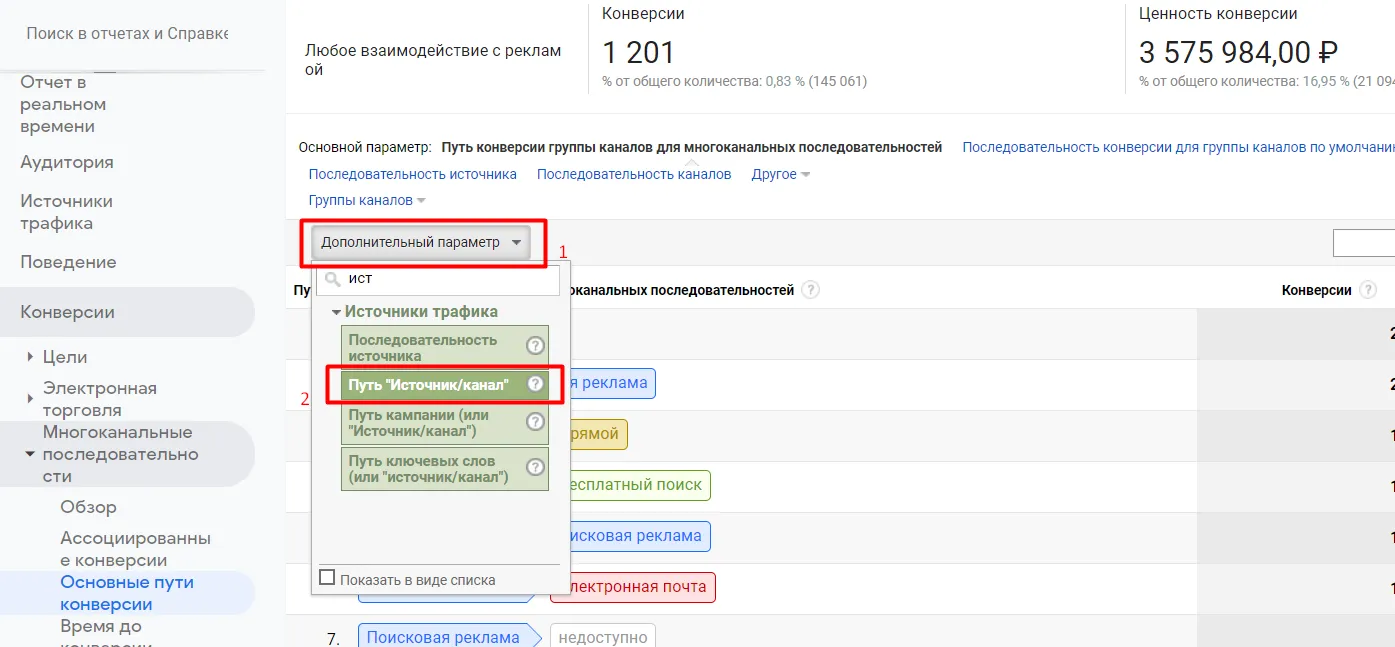The height and width of the screenshot is (647, 1395).
Task: Click help icon beside dropdown option 'Последовательность источника'
Action: 536,346
